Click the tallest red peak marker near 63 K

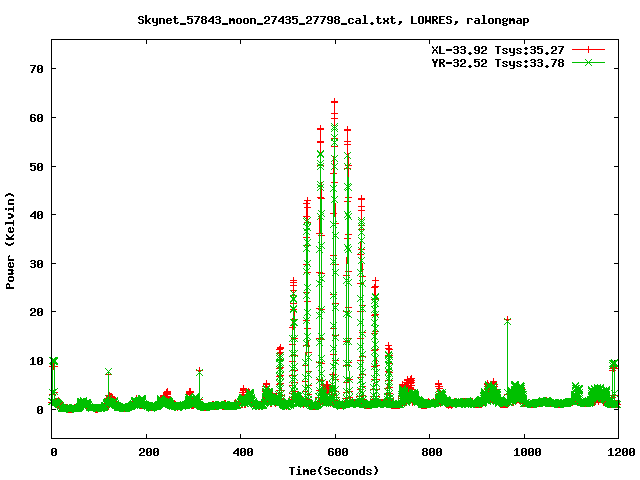coord(335,102)
